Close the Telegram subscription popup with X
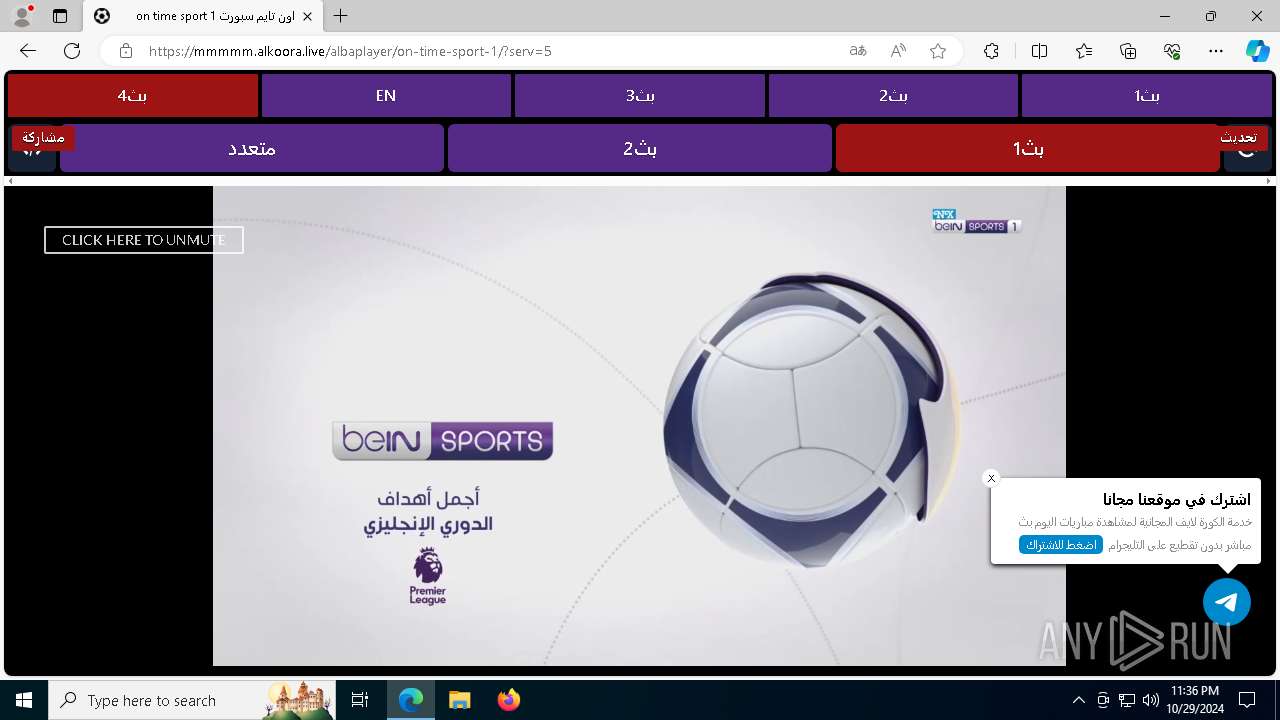The width and height of the screenshot is (1280, 720). click(991, 478)
